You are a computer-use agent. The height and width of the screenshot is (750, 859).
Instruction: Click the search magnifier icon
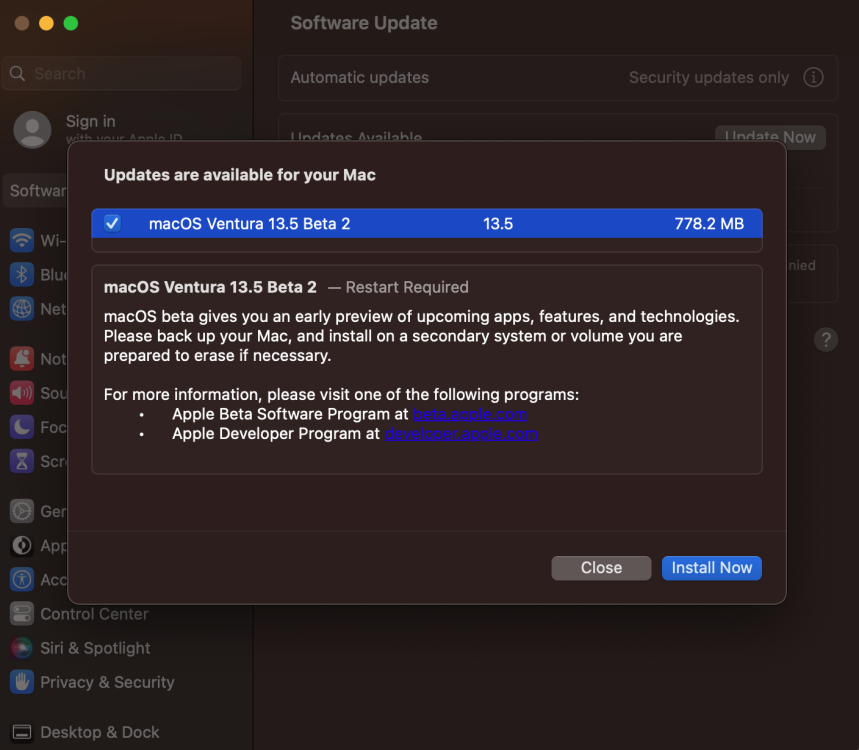coord(18,73)
